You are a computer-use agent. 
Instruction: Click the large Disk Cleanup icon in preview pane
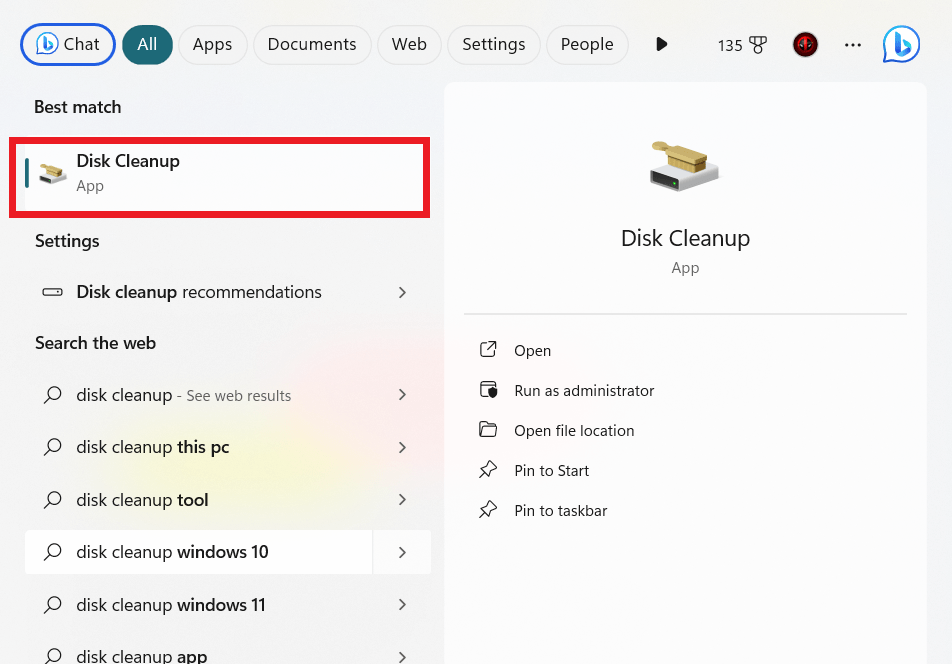(x=684, y=166)
